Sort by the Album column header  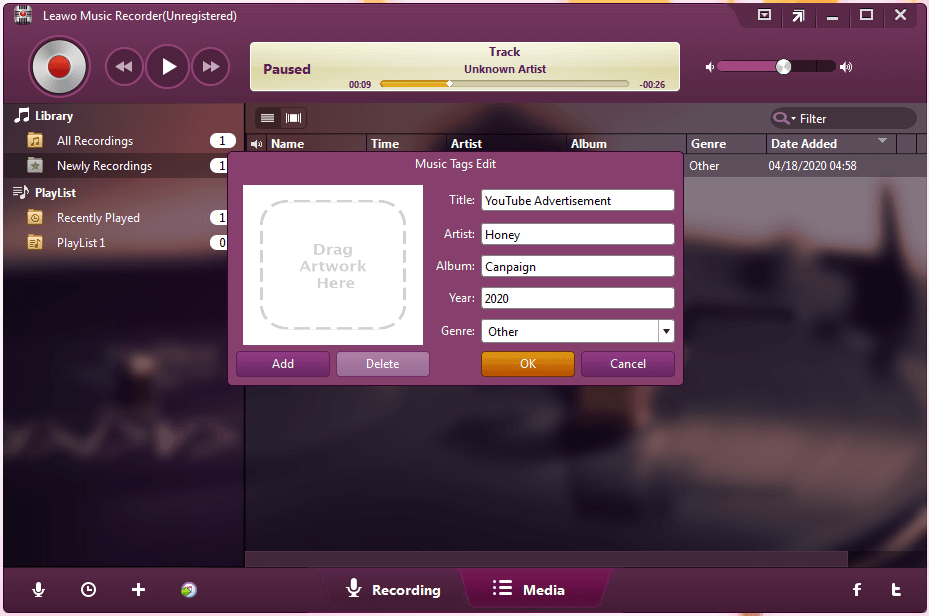tap(626, 144)
